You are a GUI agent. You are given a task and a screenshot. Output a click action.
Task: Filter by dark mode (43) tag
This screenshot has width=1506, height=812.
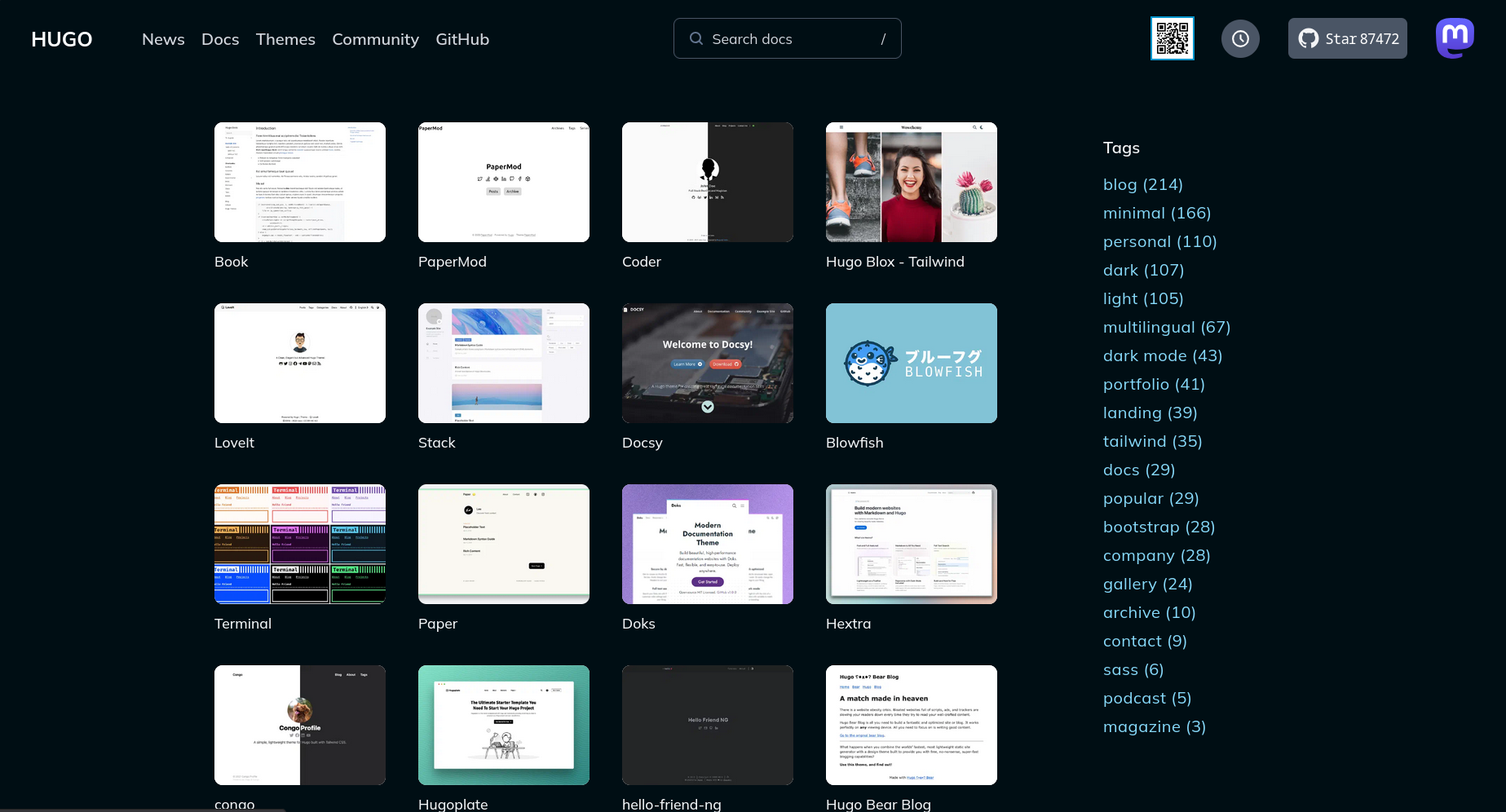pyautogui.click(x=1163, y=355)
